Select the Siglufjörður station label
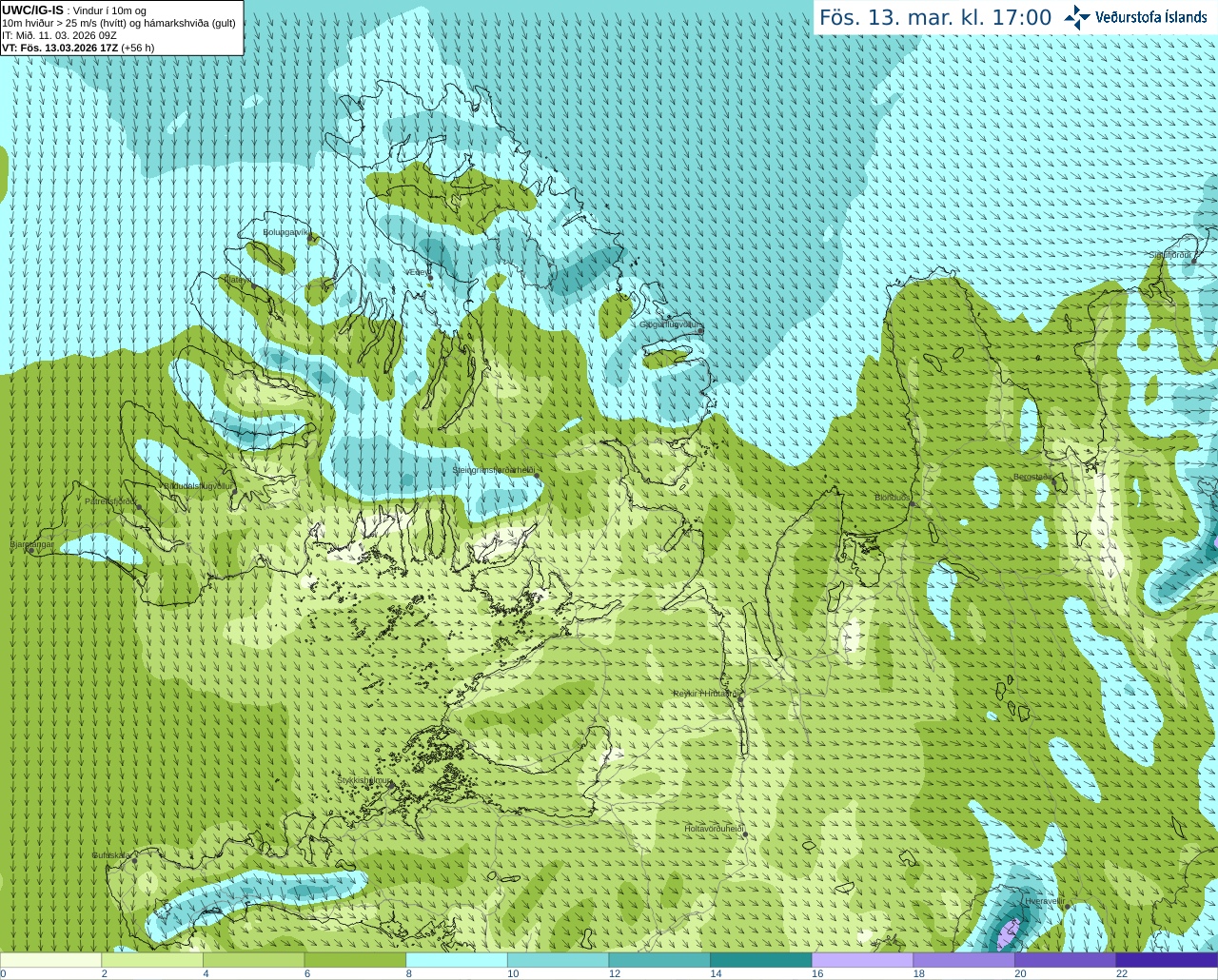Screen dimensions: 1218x980 pyautogui.click(x=1170, y=255)
